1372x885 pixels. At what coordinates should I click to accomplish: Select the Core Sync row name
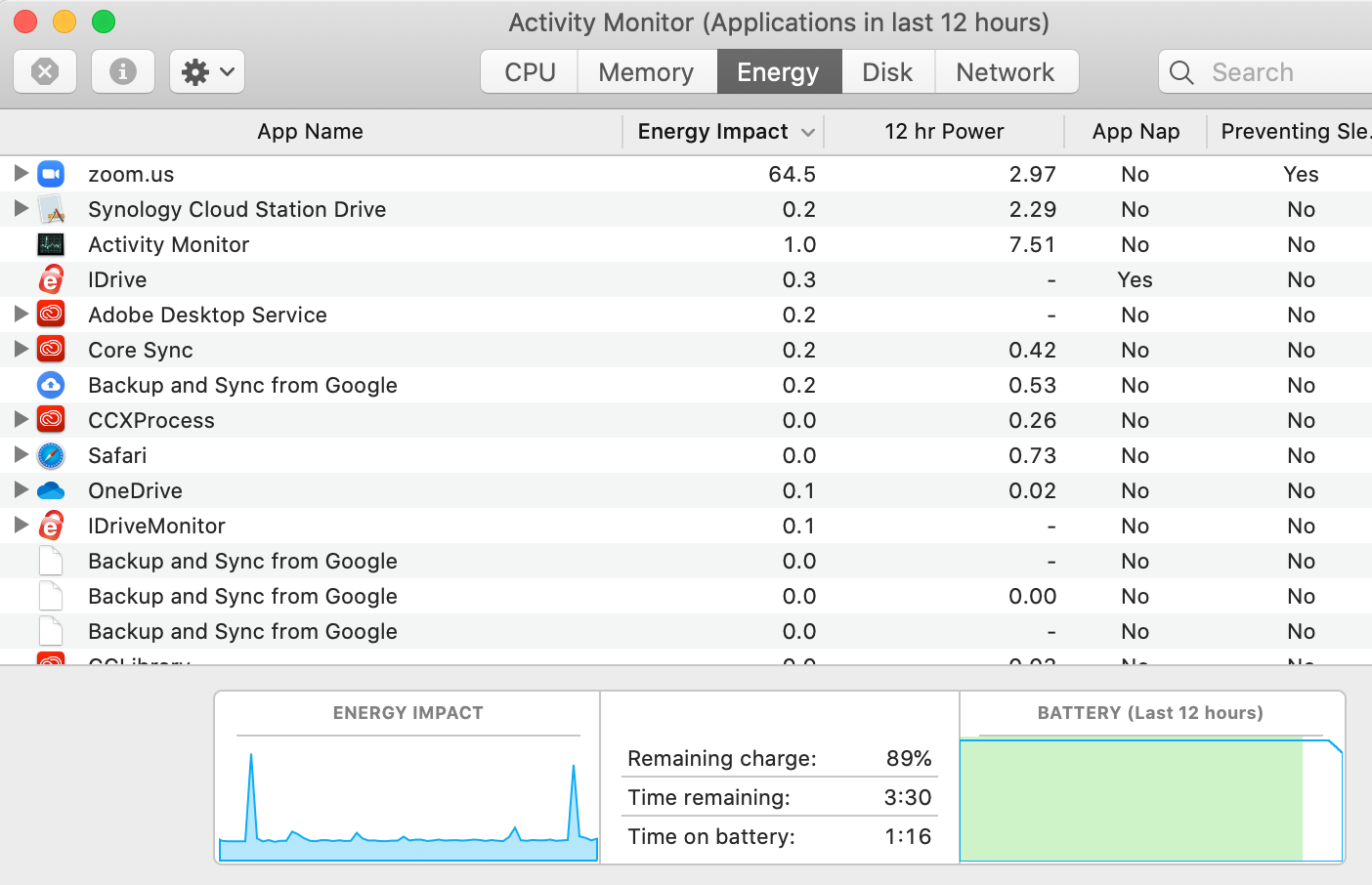[141, 351]
